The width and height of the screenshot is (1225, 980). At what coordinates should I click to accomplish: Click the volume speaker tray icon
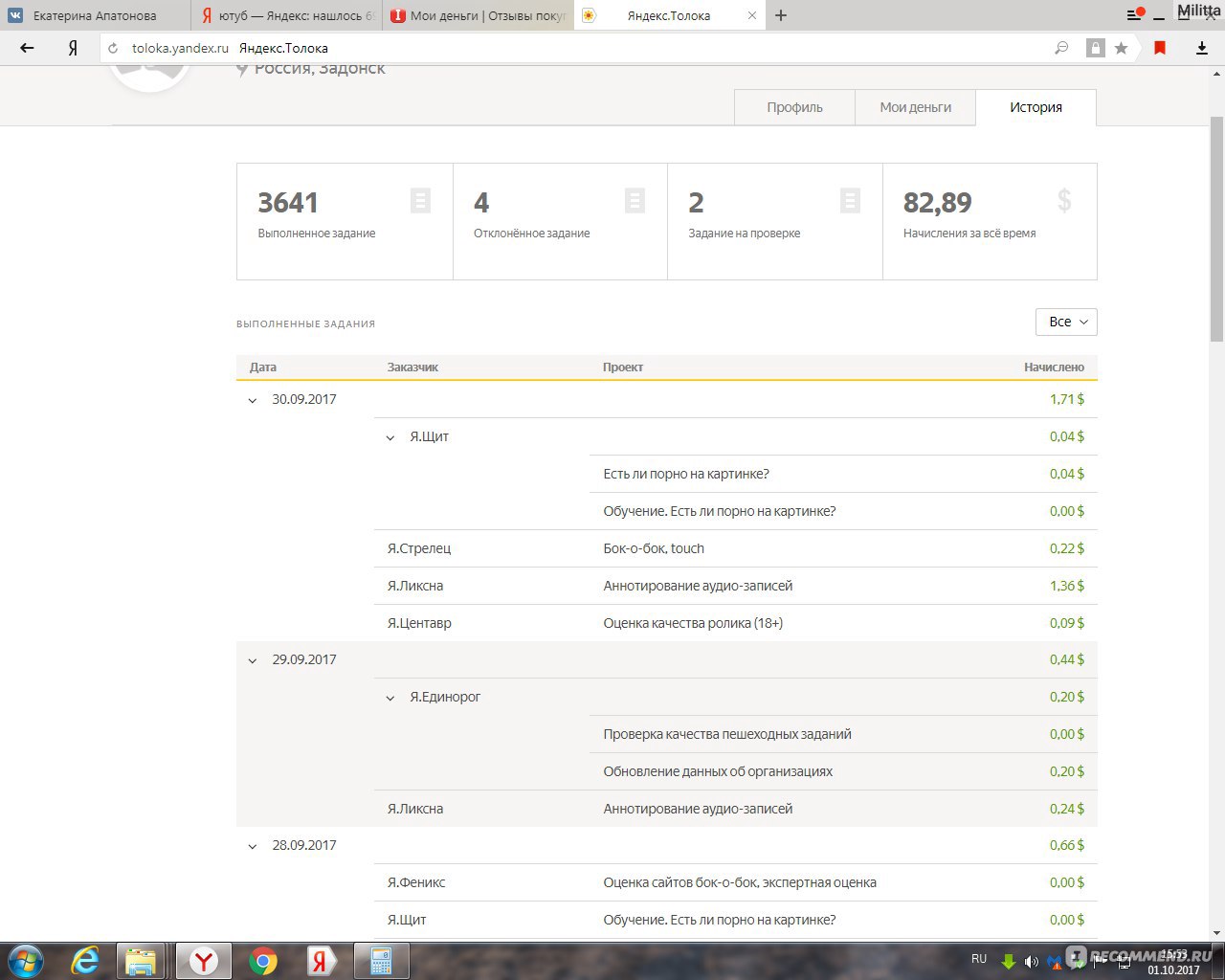pos(1032,961)
